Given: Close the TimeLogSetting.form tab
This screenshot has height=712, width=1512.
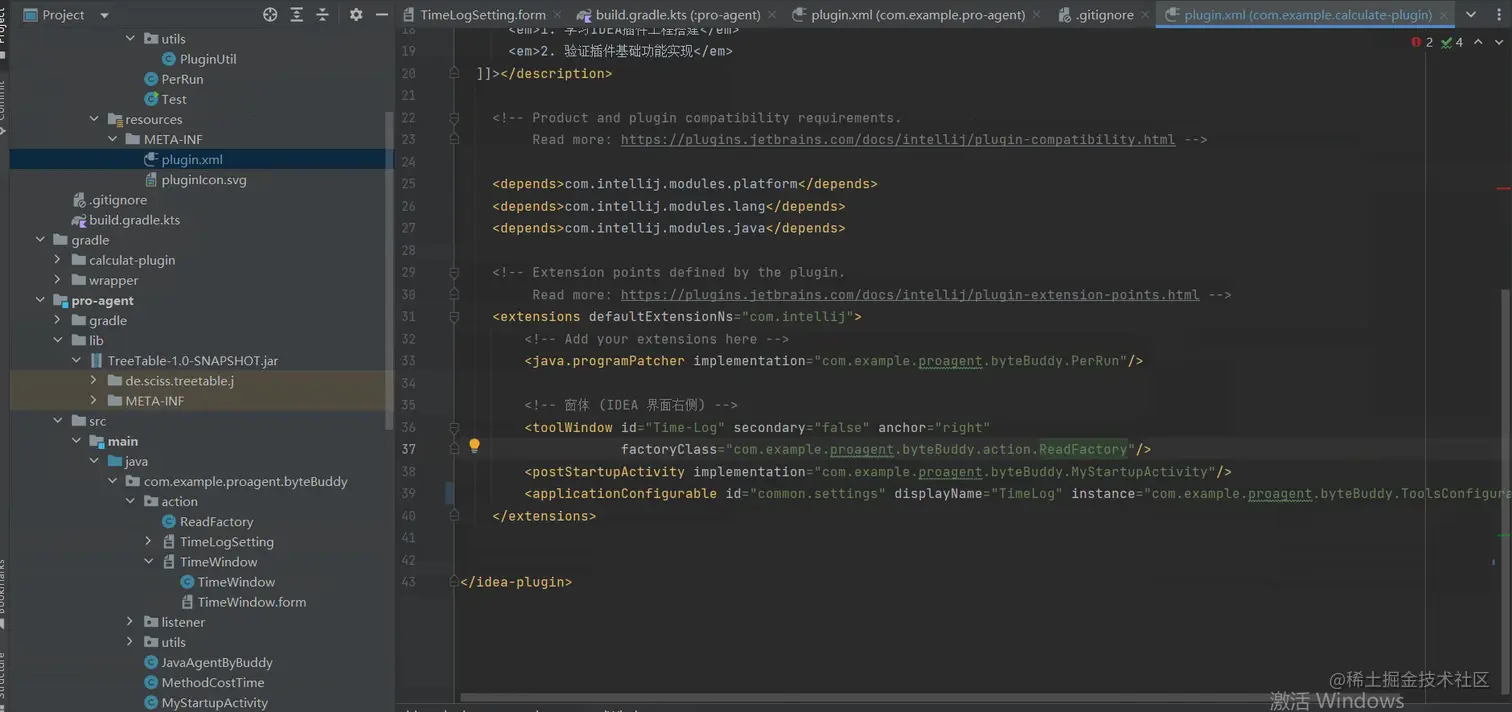Looking at the screenshot, I should 558,15.
